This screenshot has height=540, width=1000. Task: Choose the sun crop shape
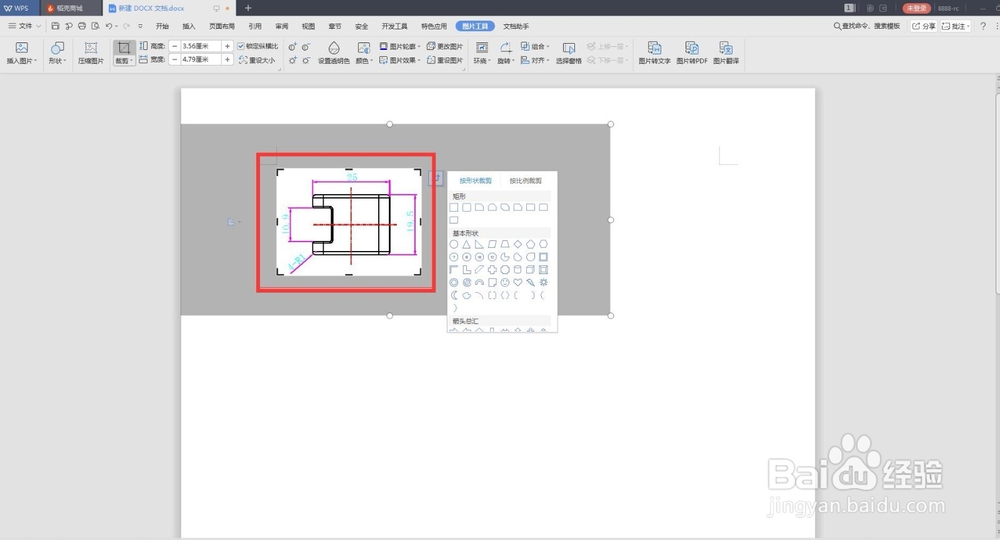coord(543,282)
